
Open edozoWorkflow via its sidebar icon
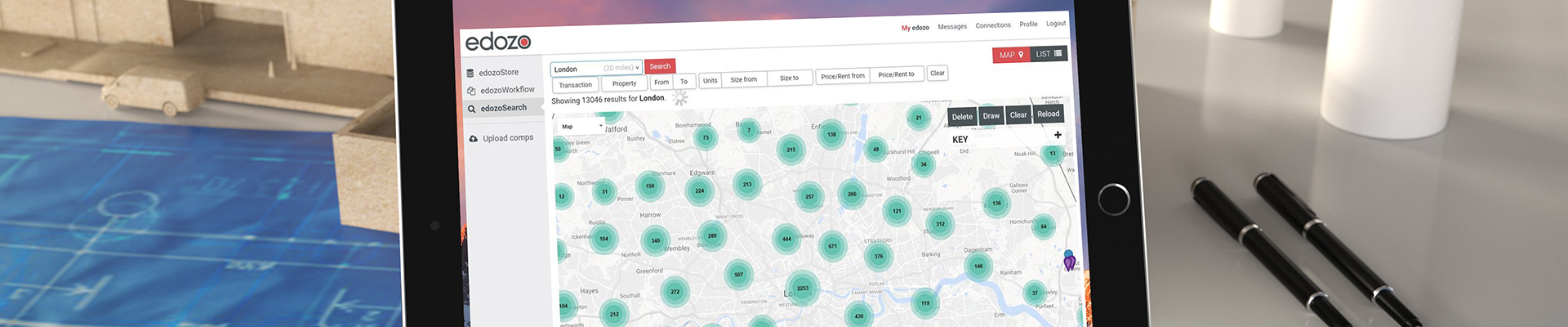[x=471, y=91]
